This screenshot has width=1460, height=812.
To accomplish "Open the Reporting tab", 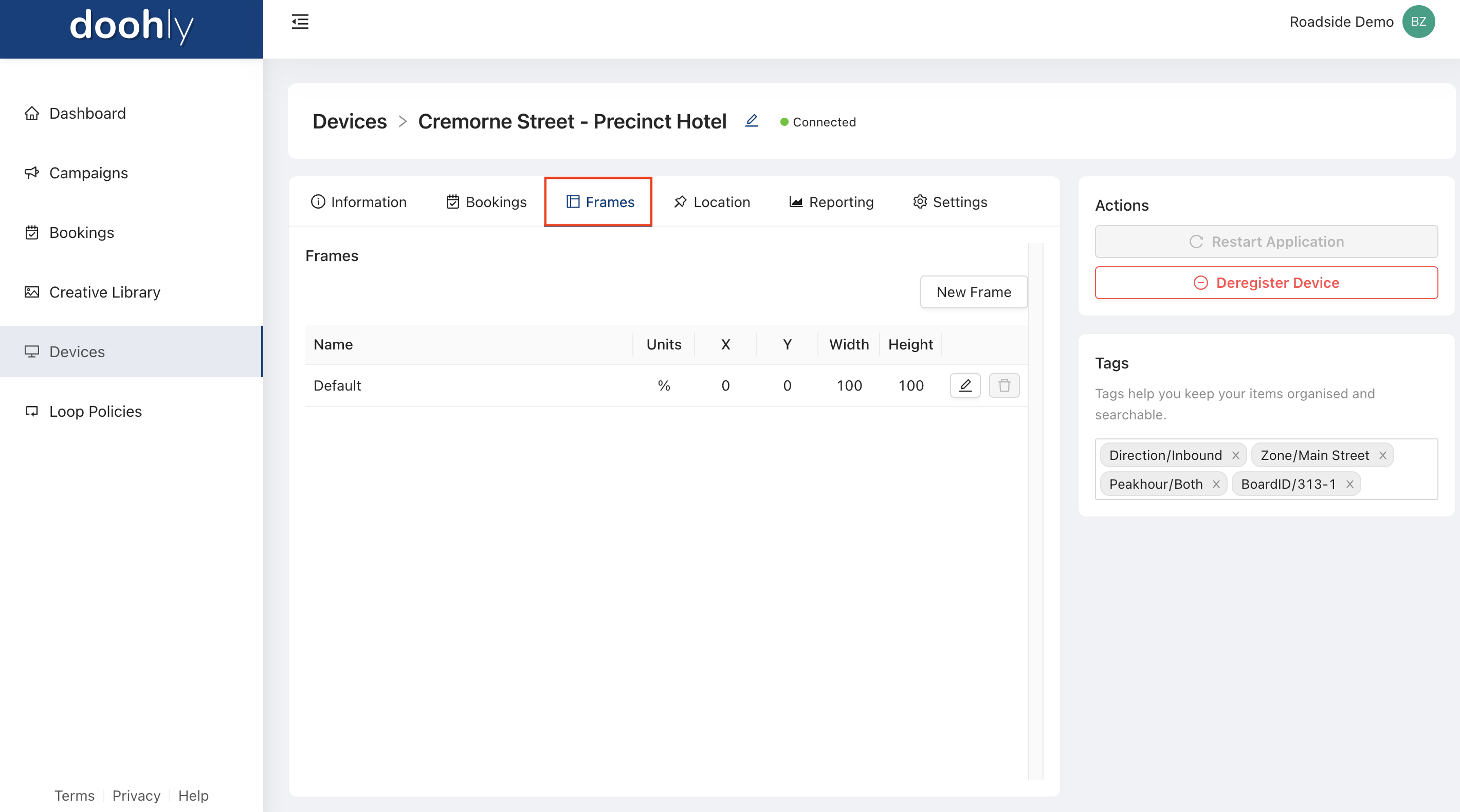I will tap(831, 202).
